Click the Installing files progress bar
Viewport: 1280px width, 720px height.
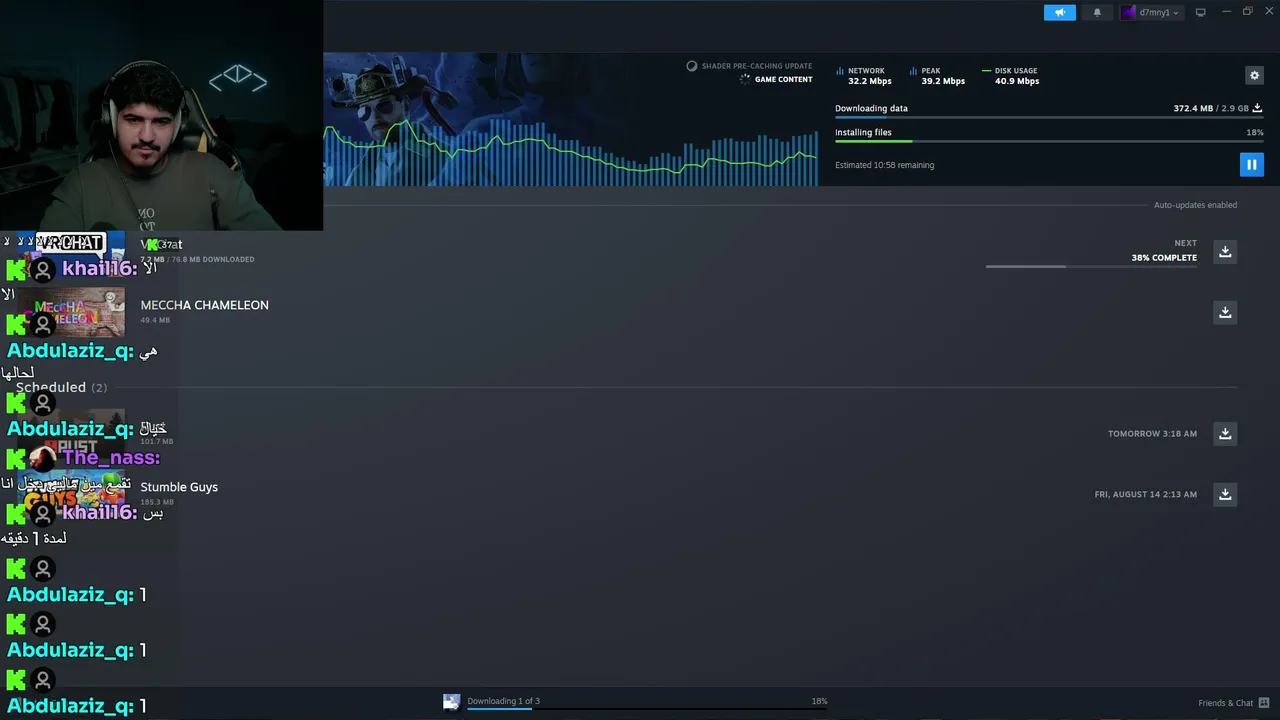(x=1049, y=141)
